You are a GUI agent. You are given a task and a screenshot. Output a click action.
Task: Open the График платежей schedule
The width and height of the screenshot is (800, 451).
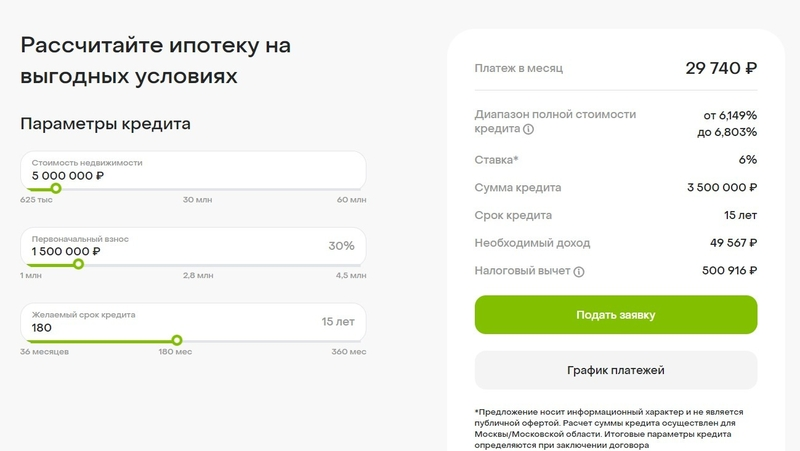pos(615,371)
